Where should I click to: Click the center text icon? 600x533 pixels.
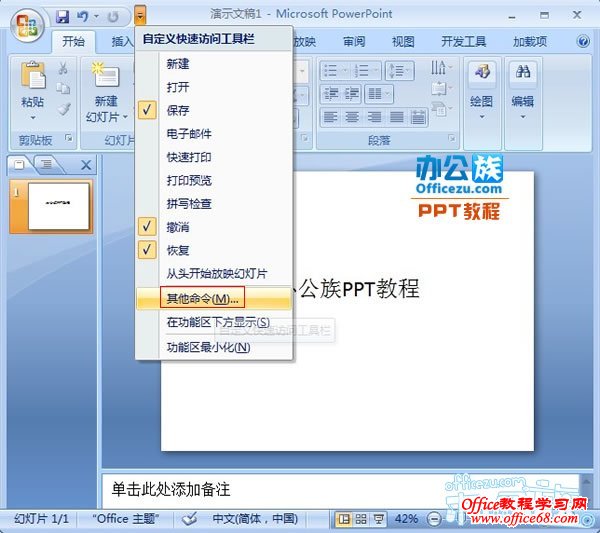pos(352,117)
